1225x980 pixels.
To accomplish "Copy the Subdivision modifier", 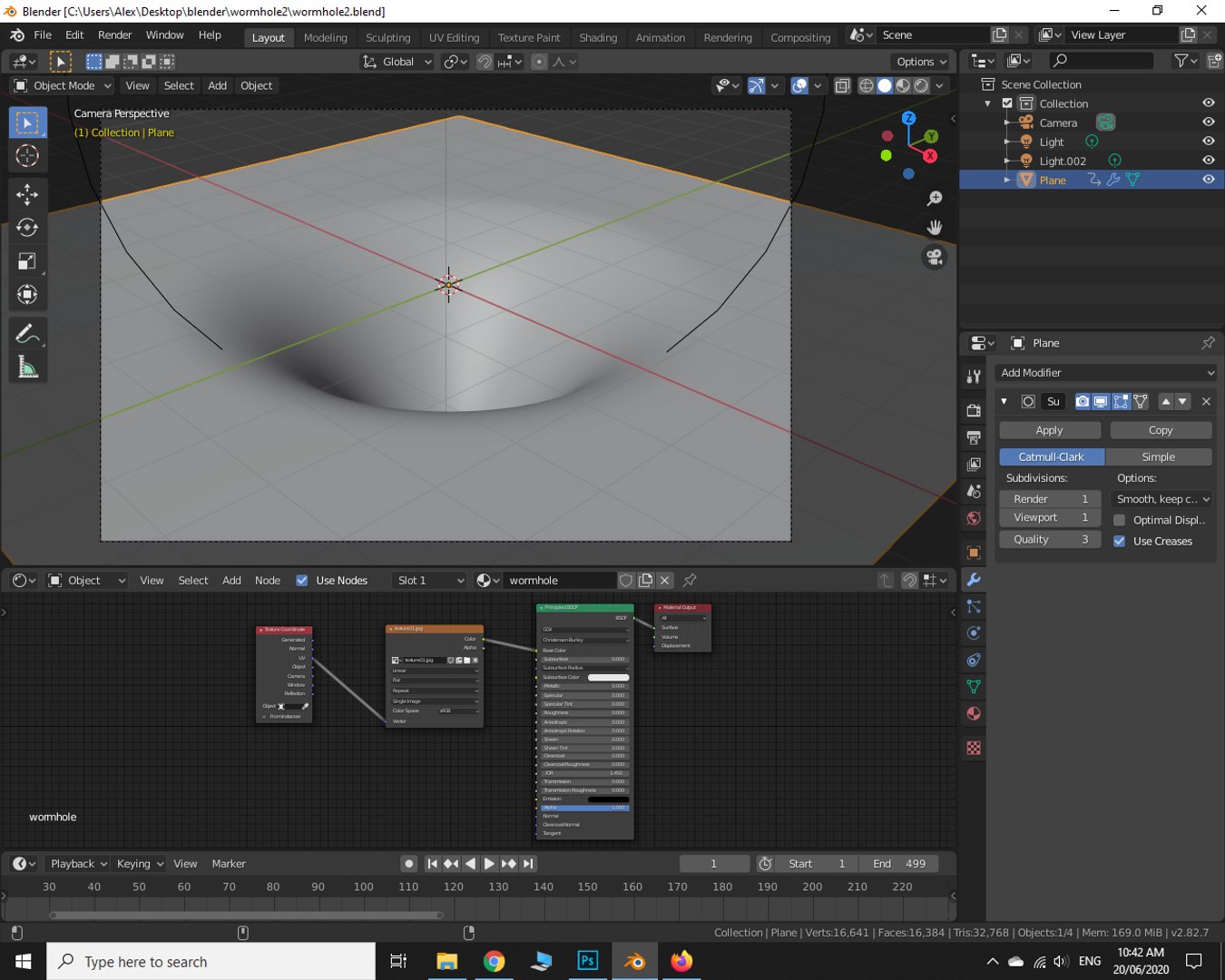I will [1161, 430].
